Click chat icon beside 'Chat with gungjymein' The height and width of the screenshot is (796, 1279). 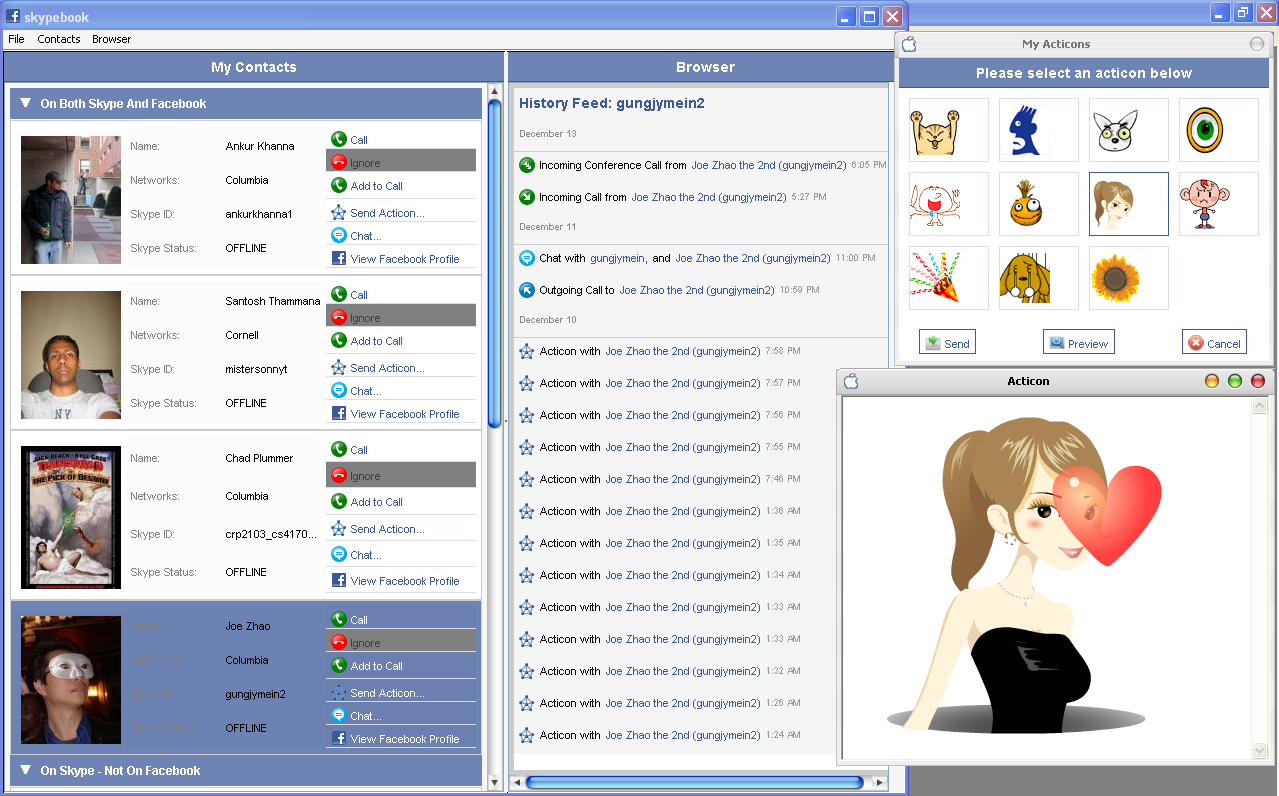tap(527, 258)
